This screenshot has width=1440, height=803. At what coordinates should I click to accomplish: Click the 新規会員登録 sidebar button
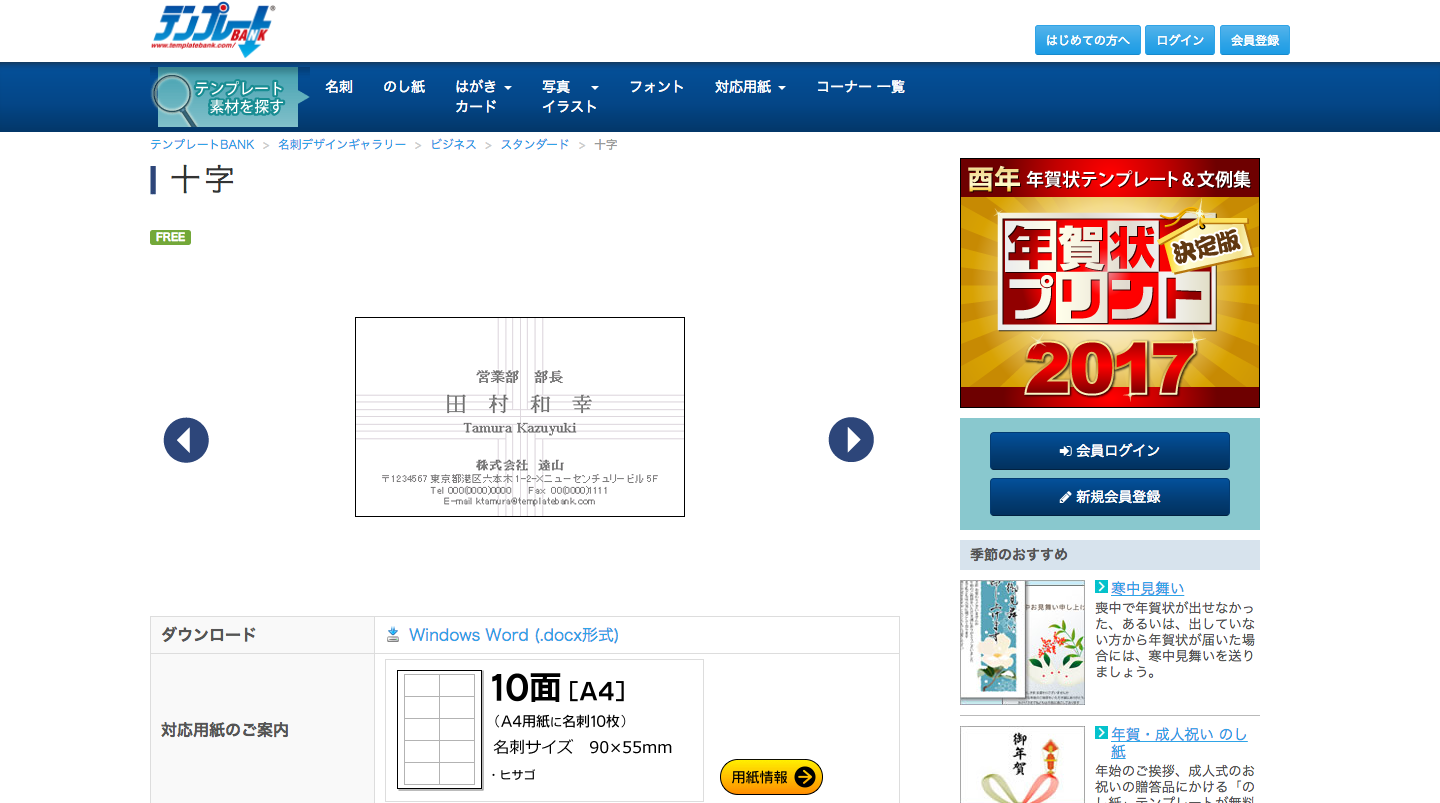point(1110,497)
